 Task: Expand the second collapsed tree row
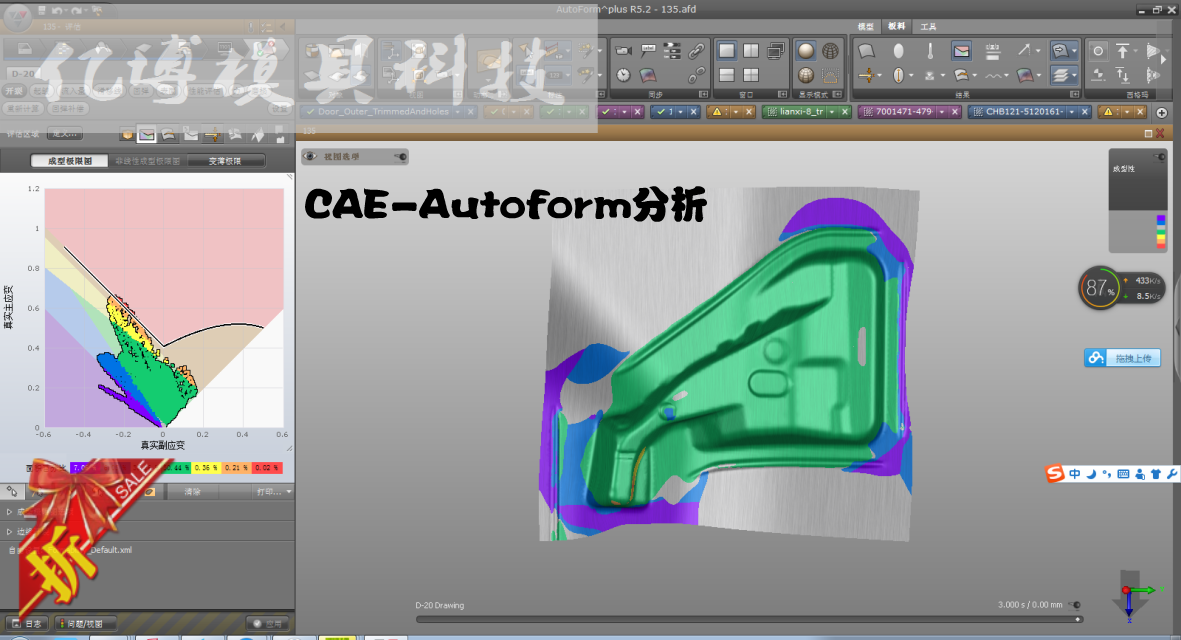(x=9, y=532)
